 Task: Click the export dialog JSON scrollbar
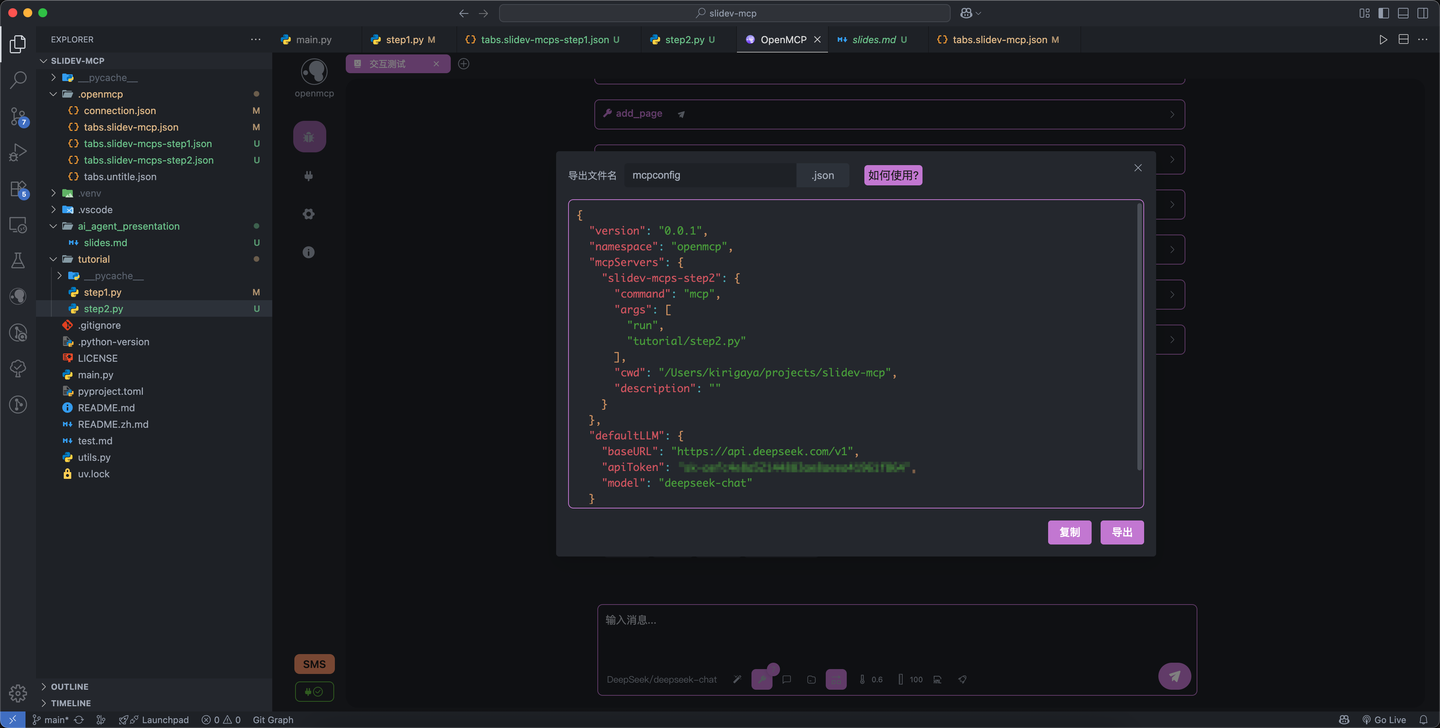point(1139,338)
